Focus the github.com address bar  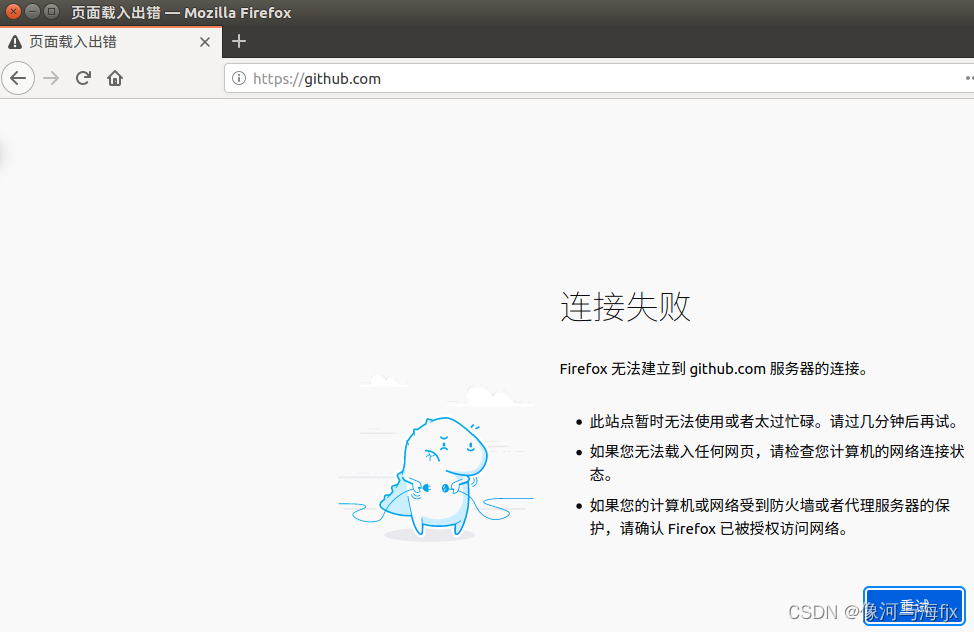599,78
